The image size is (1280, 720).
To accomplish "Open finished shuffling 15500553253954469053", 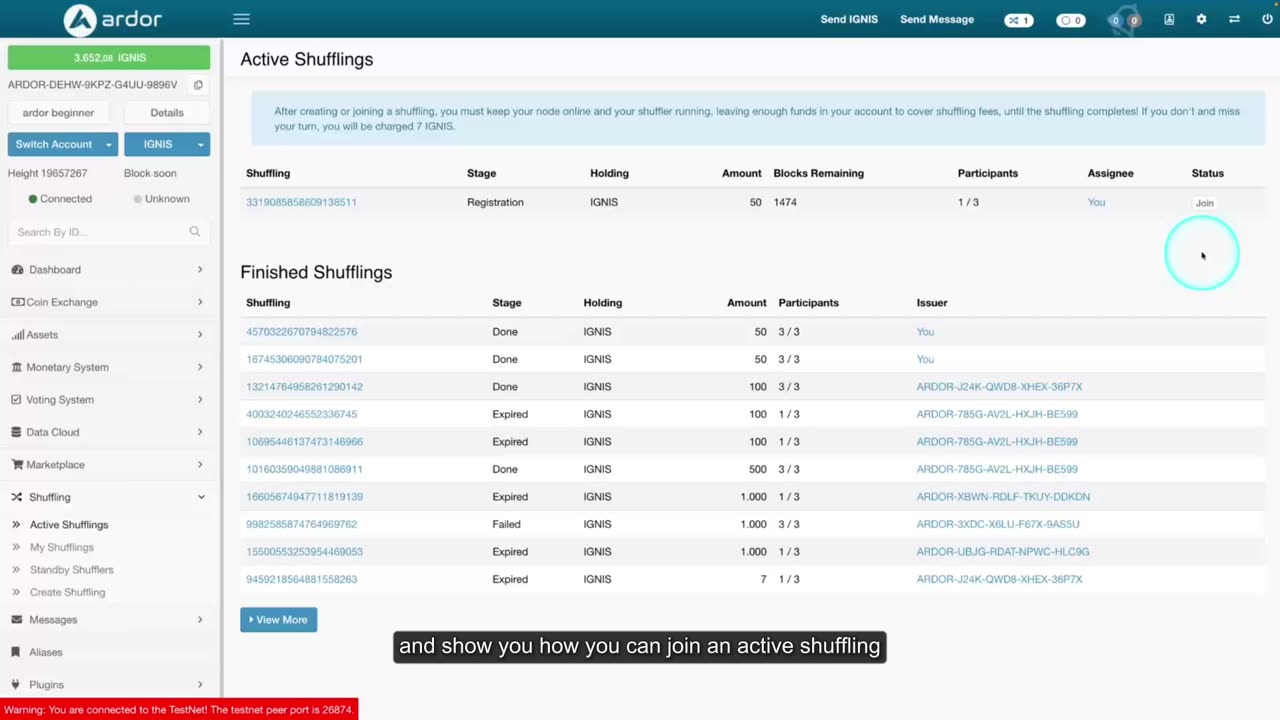I will pyautogui.click(x=304, y=552).
